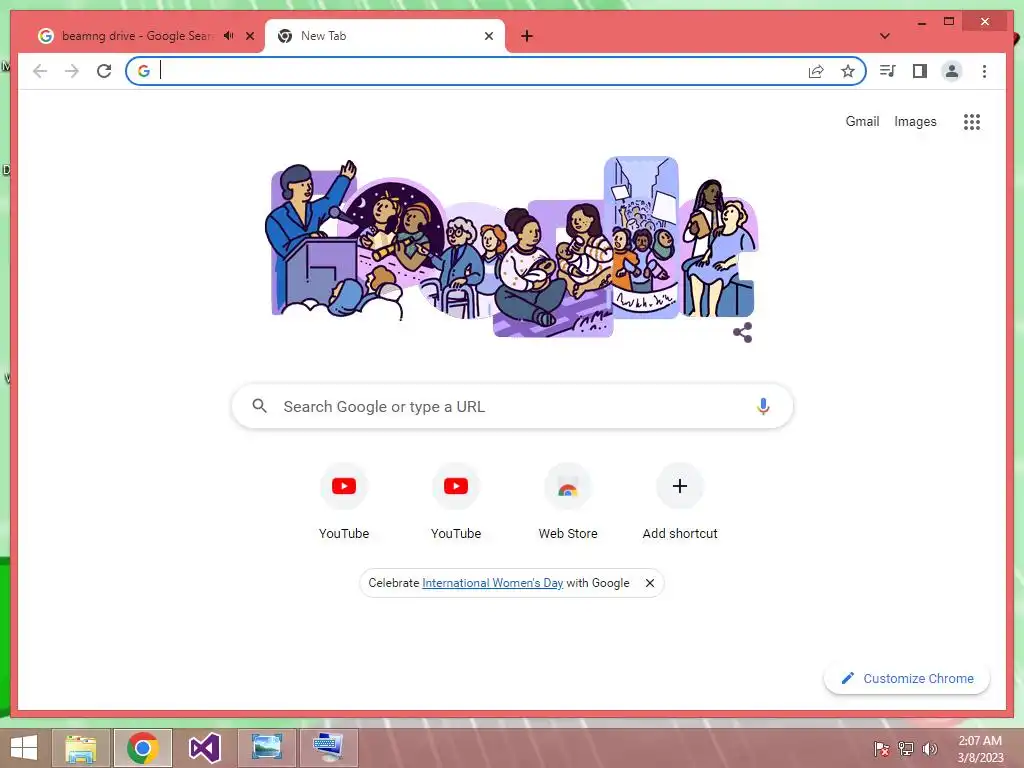Open Chrome's three-dot menu
Screen dimensions: 1024x768
(984, 71)
